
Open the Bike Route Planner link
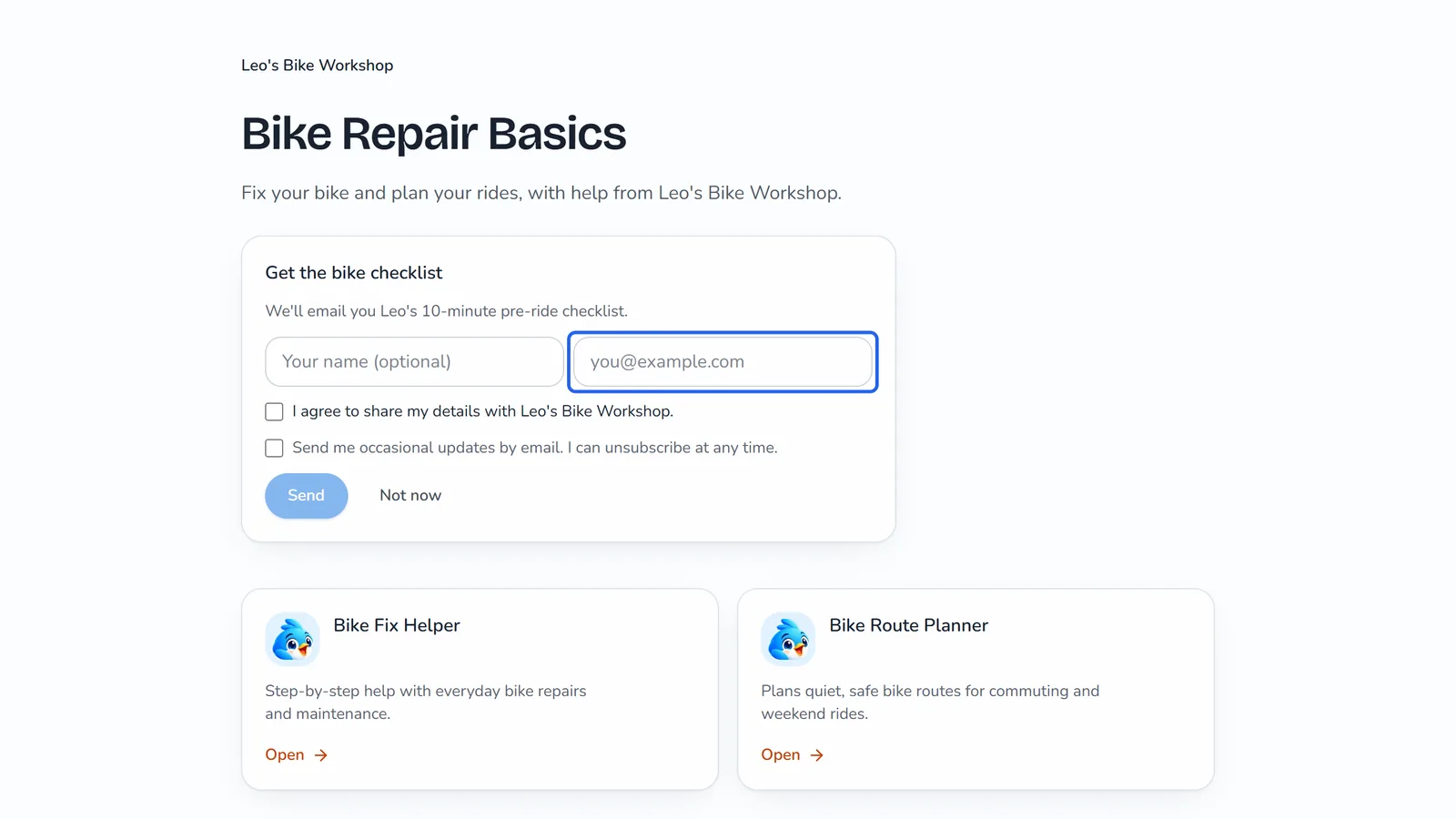793,755
